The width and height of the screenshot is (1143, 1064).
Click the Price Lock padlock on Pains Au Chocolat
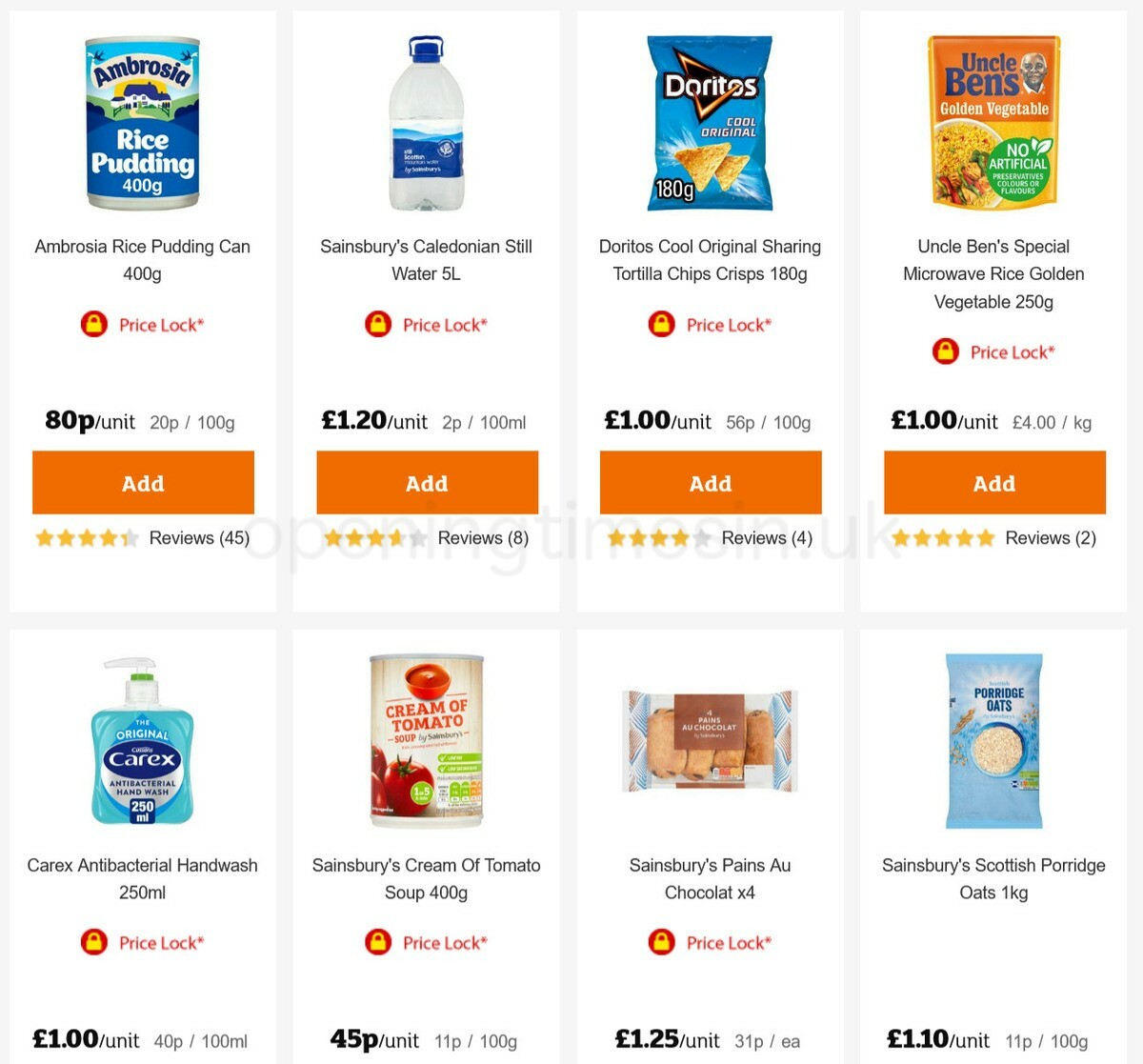tap(661, 942)
